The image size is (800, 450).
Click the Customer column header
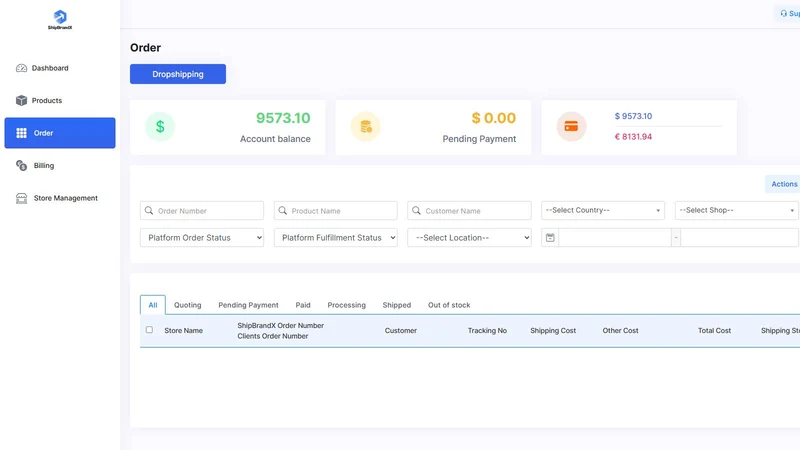click(401, 331)
